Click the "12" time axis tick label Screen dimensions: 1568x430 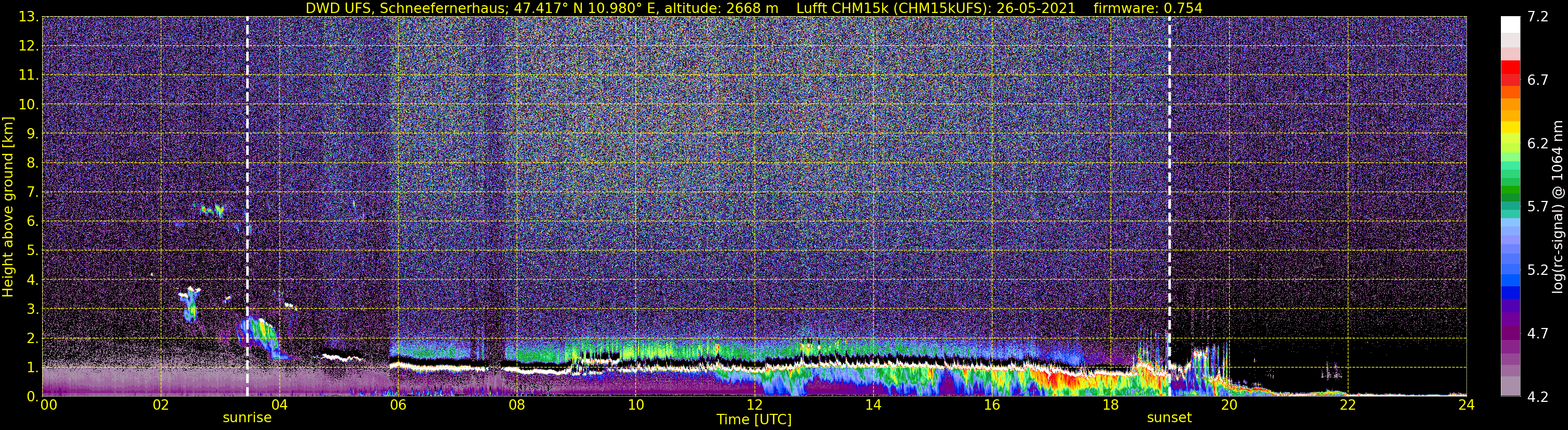(x=754, y=405)
